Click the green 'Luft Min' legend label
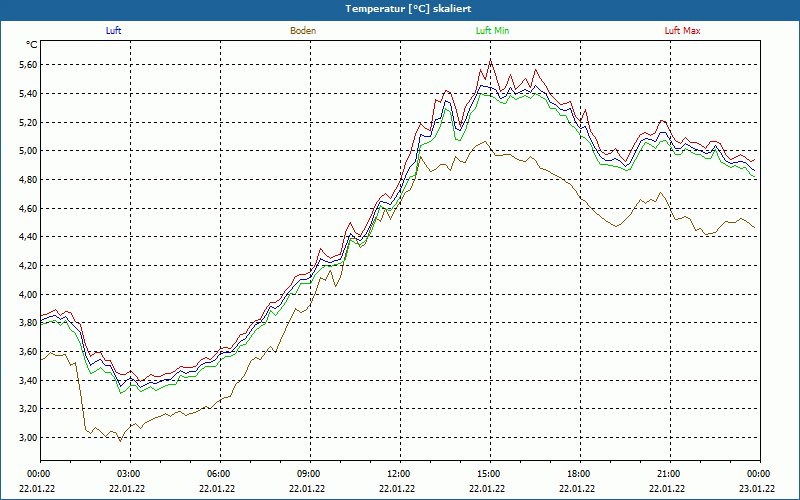The height and width of the screenshot is (500, 800). [x=492, y=31]
